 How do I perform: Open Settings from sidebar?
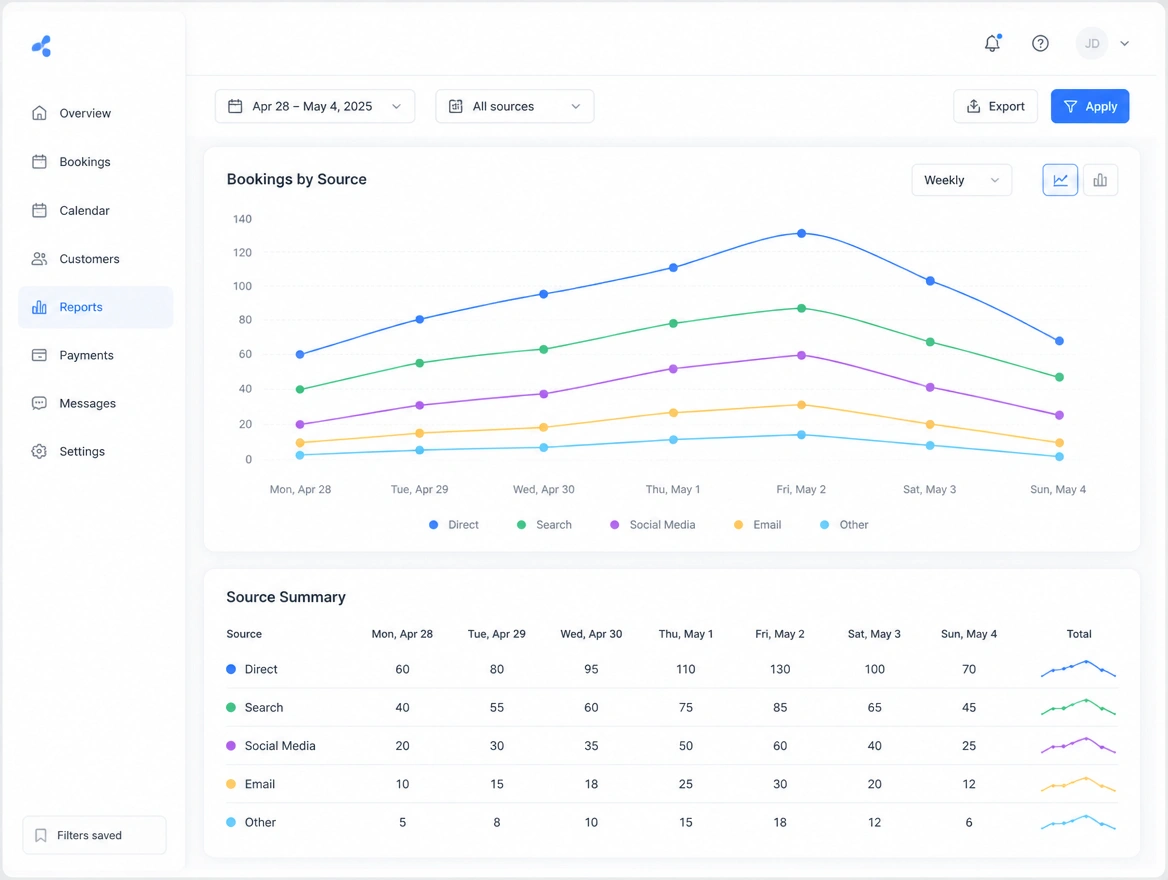point(95,452)
